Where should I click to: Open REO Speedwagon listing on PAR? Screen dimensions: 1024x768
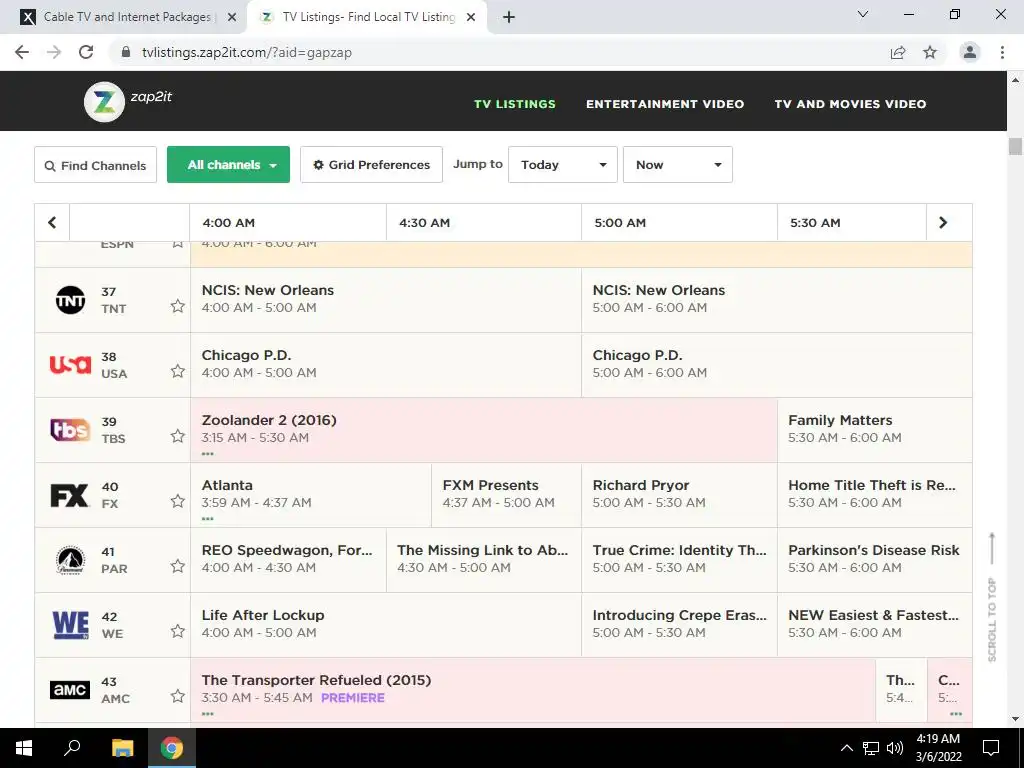pos(288,560)
